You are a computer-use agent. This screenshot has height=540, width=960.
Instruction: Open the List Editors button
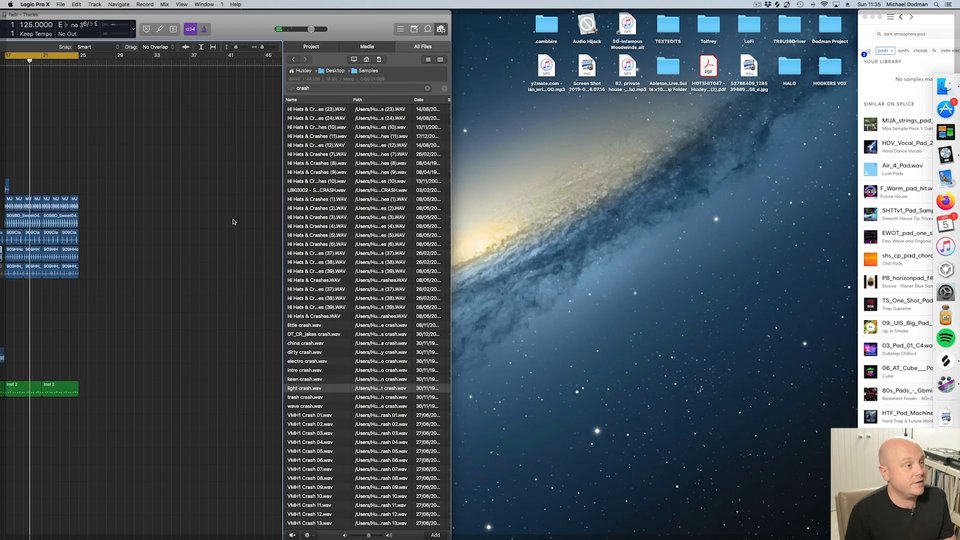400,29
